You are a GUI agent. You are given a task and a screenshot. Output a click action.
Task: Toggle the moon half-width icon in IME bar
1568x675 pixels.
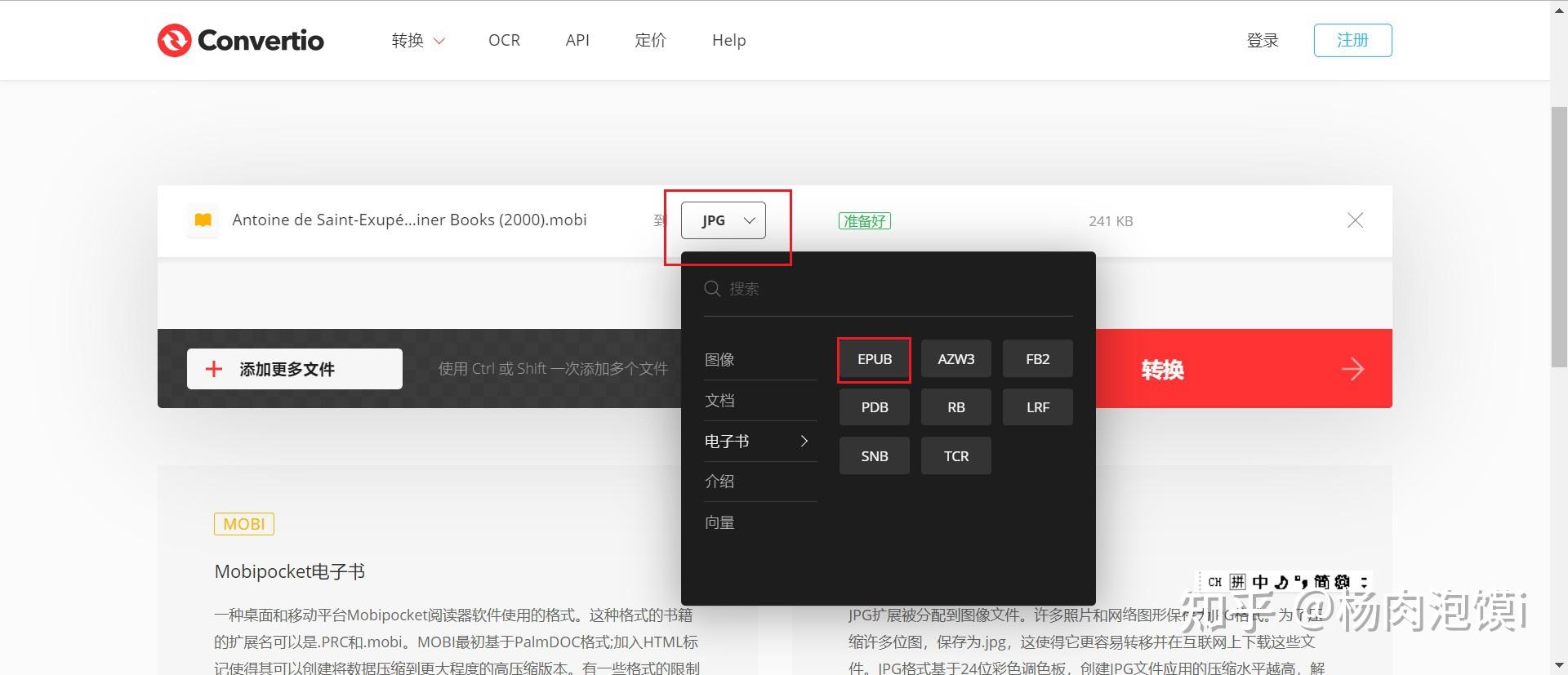[1281, 582]
